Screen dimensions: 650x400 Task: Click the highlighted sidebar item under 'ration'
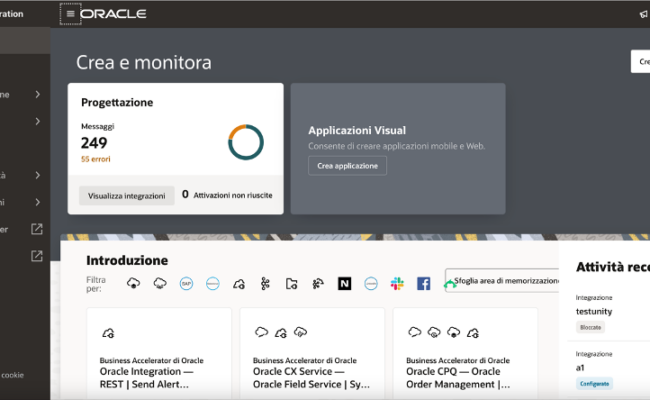(25, 41)
